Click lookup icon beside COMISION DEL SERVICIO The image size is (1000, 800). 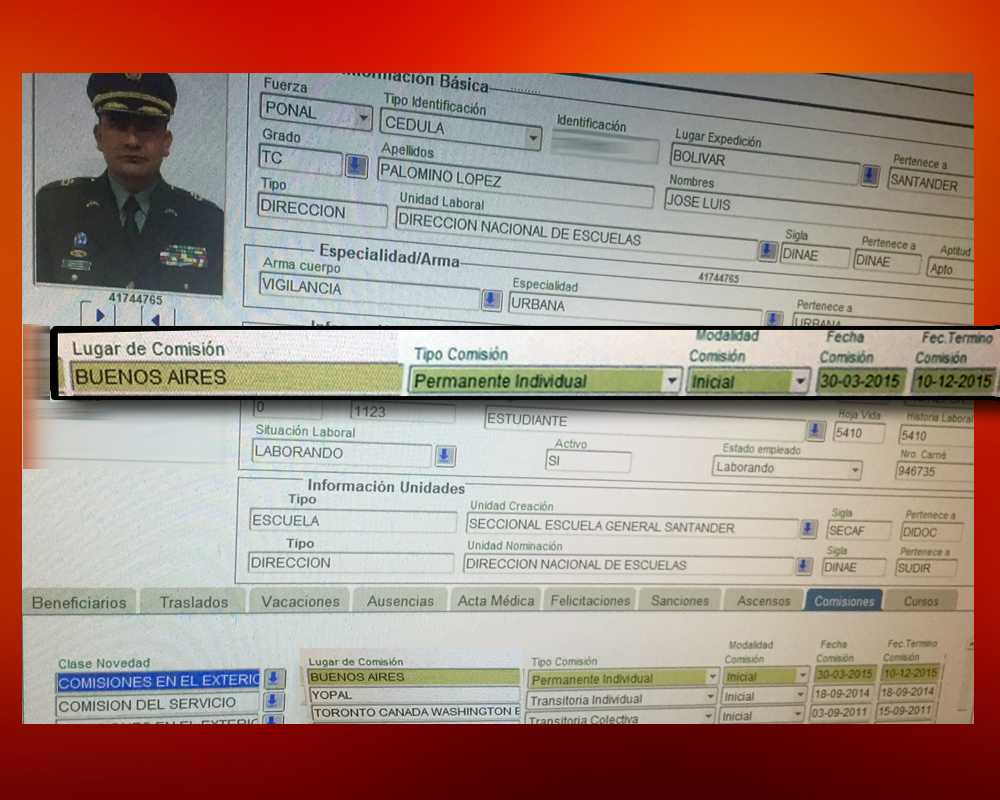273,702
